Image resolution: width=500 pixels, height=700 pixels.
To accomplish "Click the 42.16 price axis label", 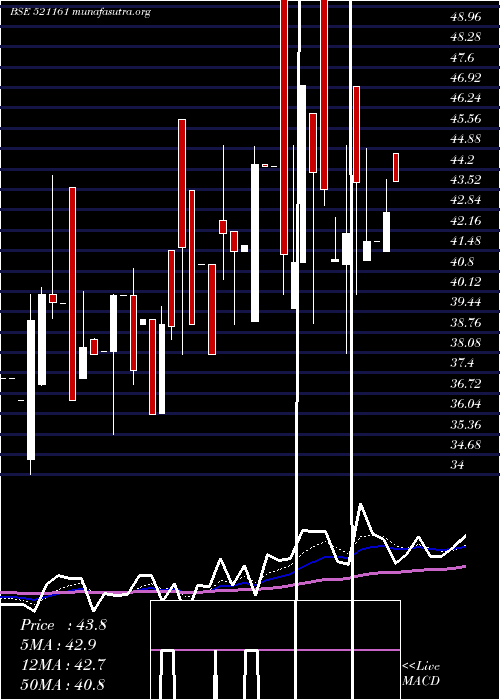I will click(466, 221).
